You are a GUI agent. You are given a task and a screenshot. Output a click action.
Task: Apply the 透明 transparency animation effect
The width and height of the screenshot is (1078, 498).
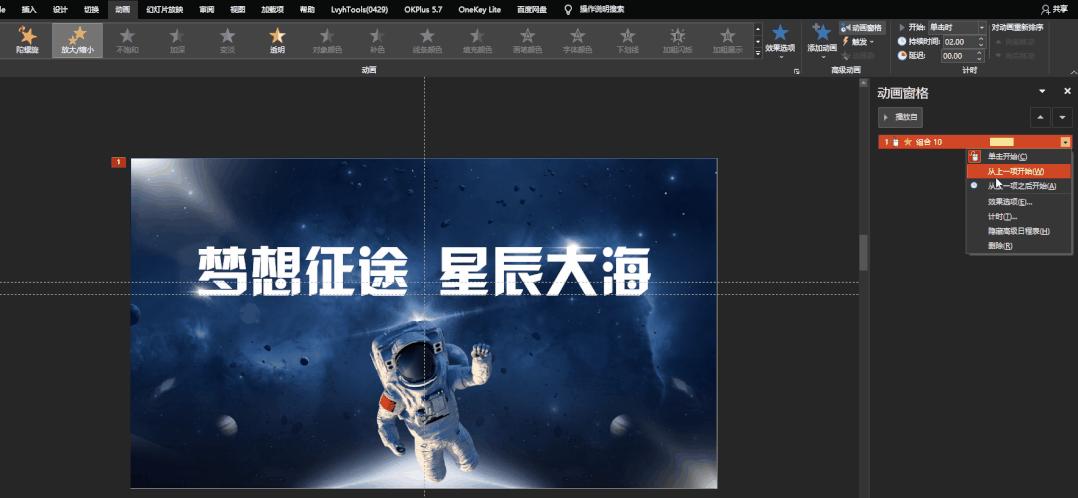point(277,40)
